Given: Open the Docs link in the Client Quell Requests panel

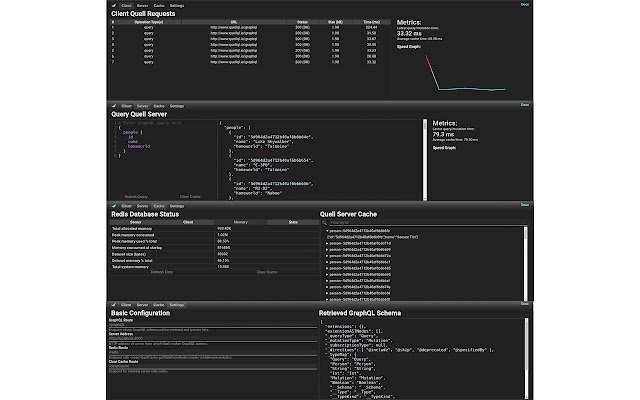Looking at the screenshot, I should (x=525, y=4).
